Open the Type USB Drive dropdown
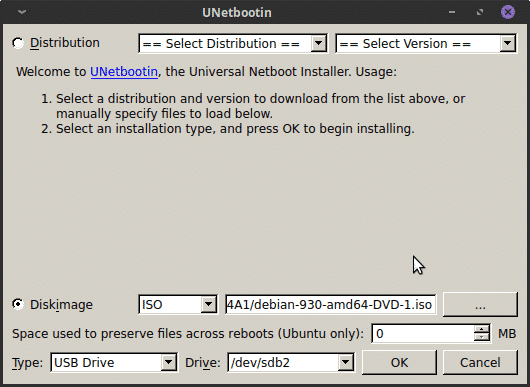This screenshot has width=530, height=387. click(114, 363)
